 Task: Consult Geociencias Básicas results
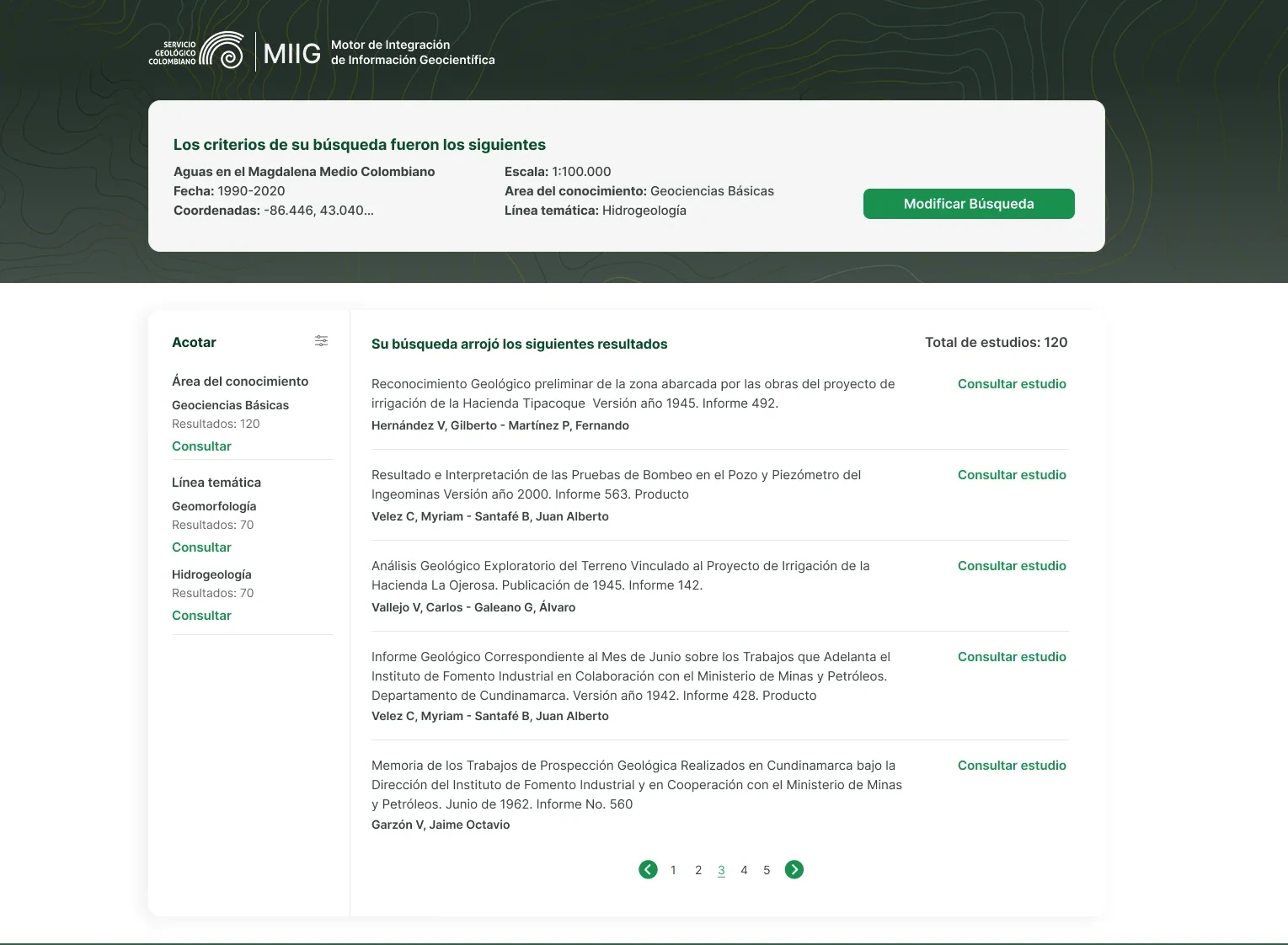(201, 446)
